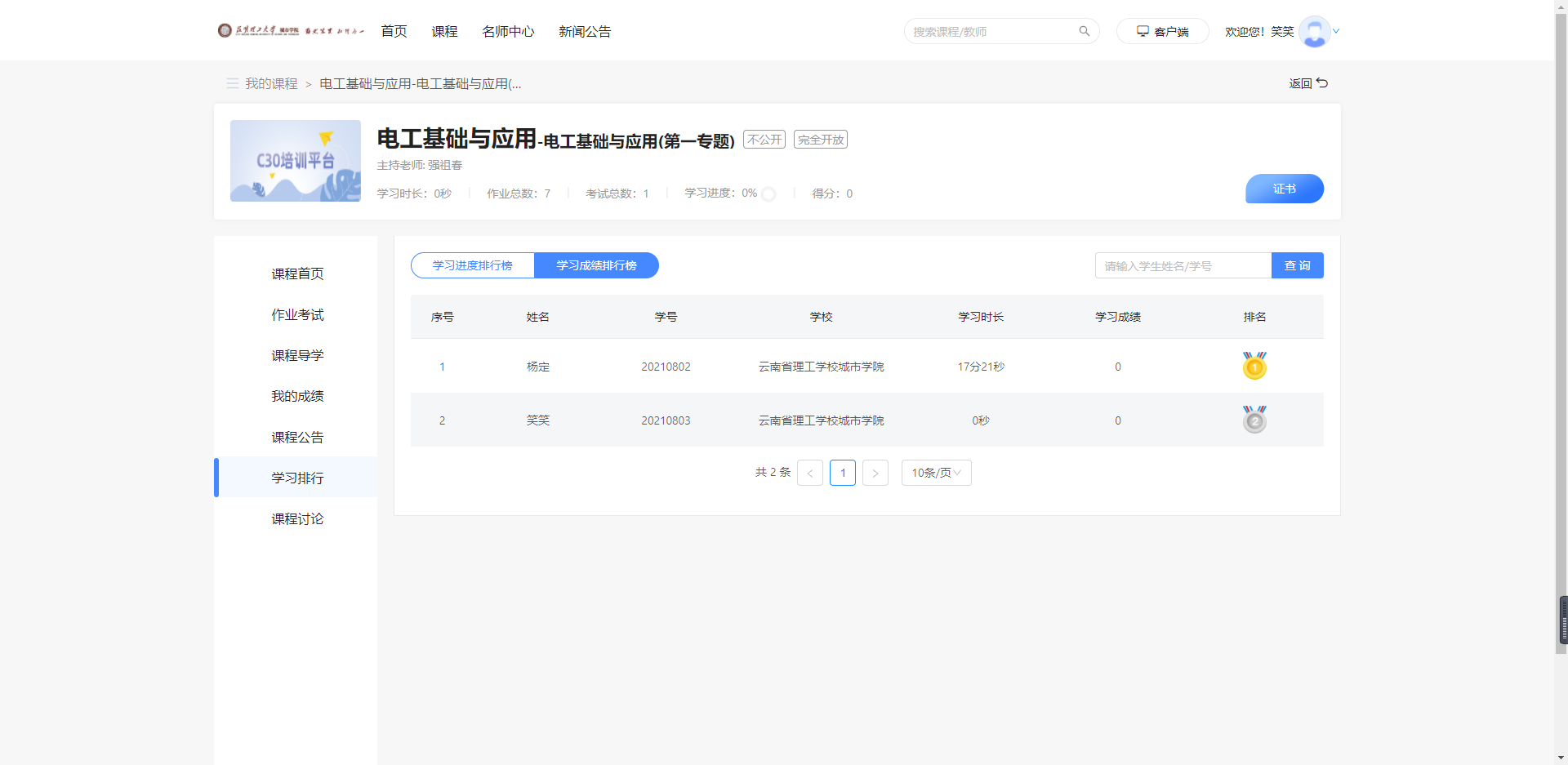Click the hamburger icon before 我的课程 breadcrumb
This screenshot has height=765, width=1568.
click(x=232, y=83)
